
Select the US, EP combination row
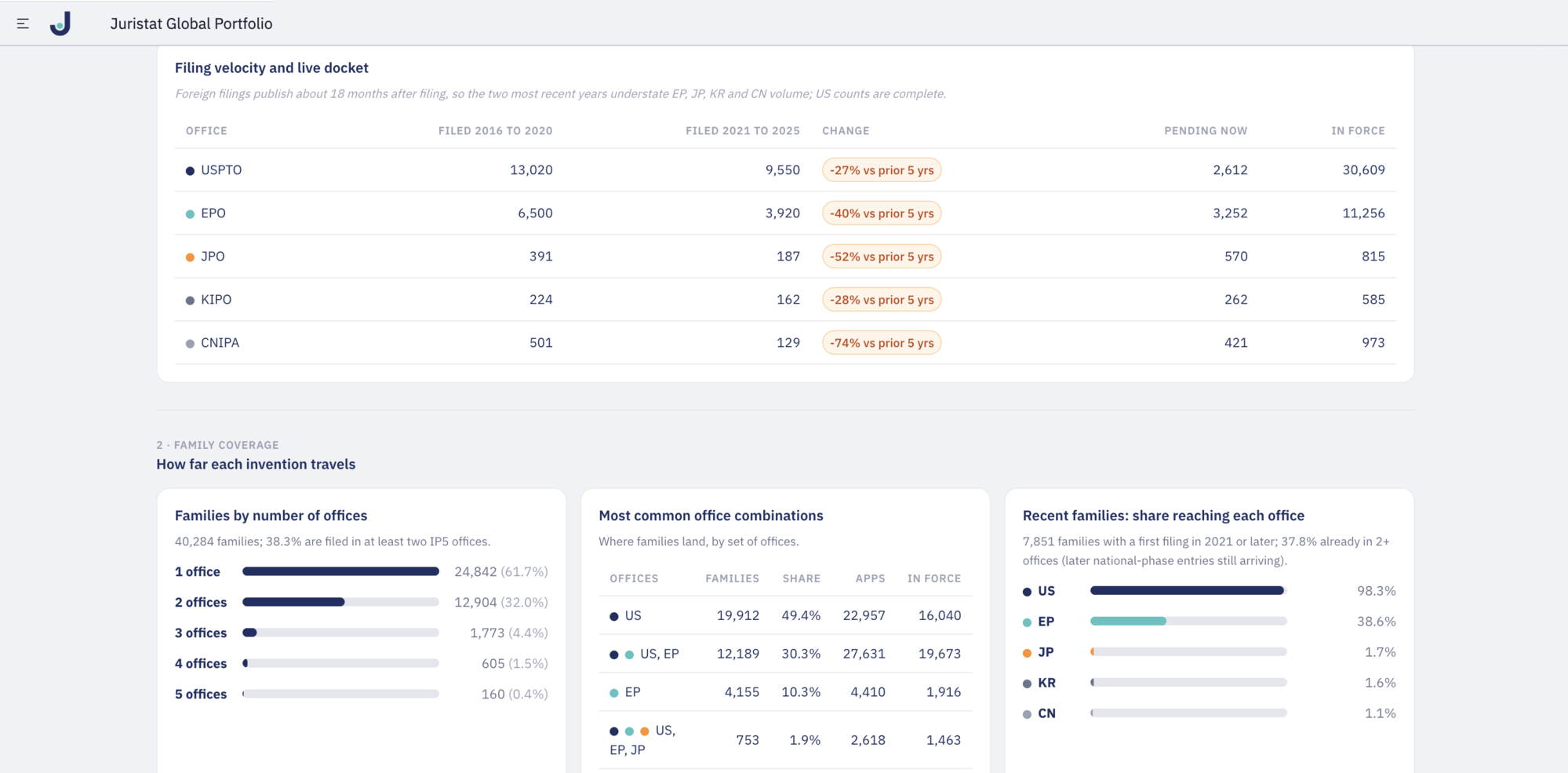pyautogui.click(x=785, y=654)
